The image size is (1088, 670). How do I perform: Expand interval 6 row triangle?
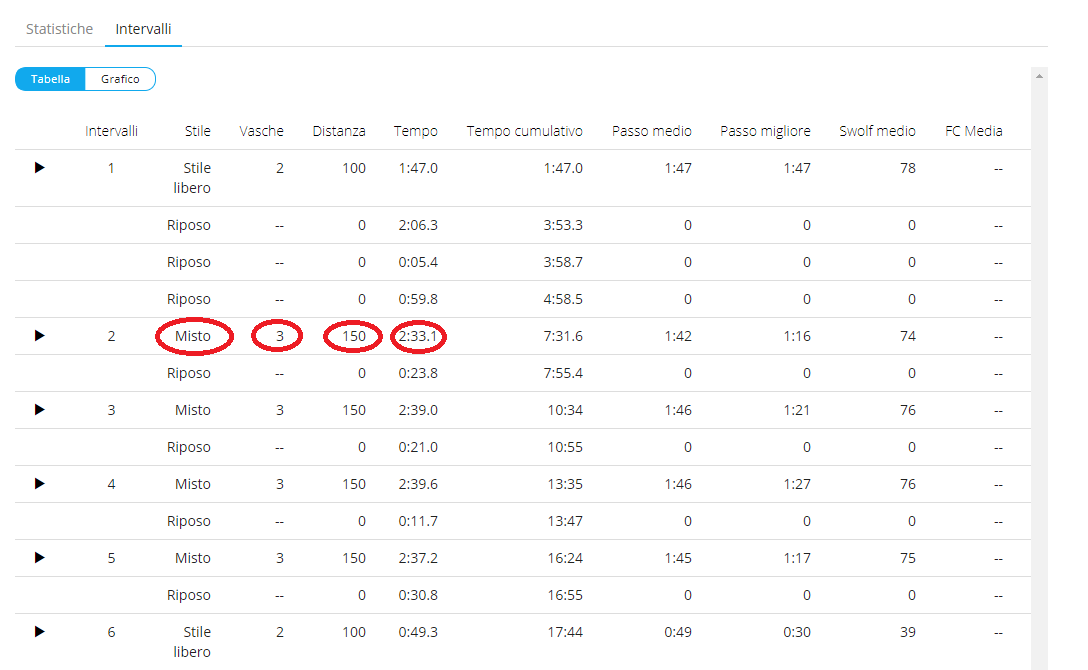pos(40,632)
